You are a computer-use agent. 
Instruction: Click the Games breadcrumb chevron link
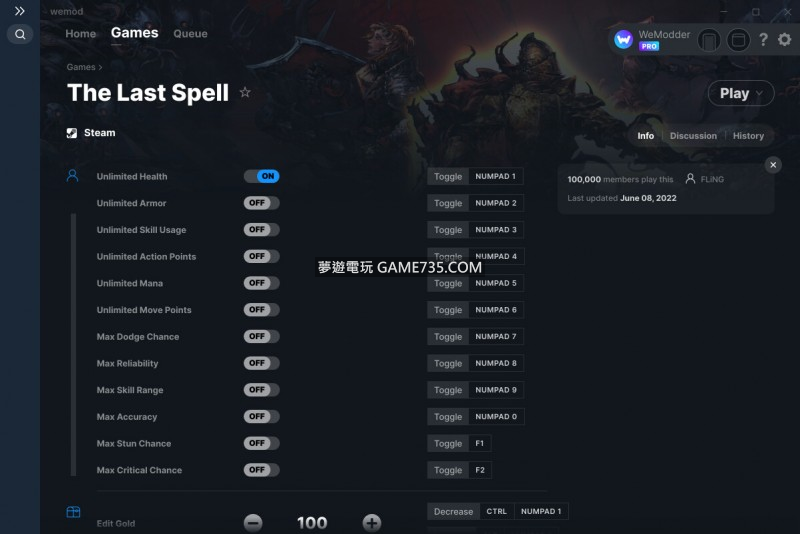[x=84, y=67]
